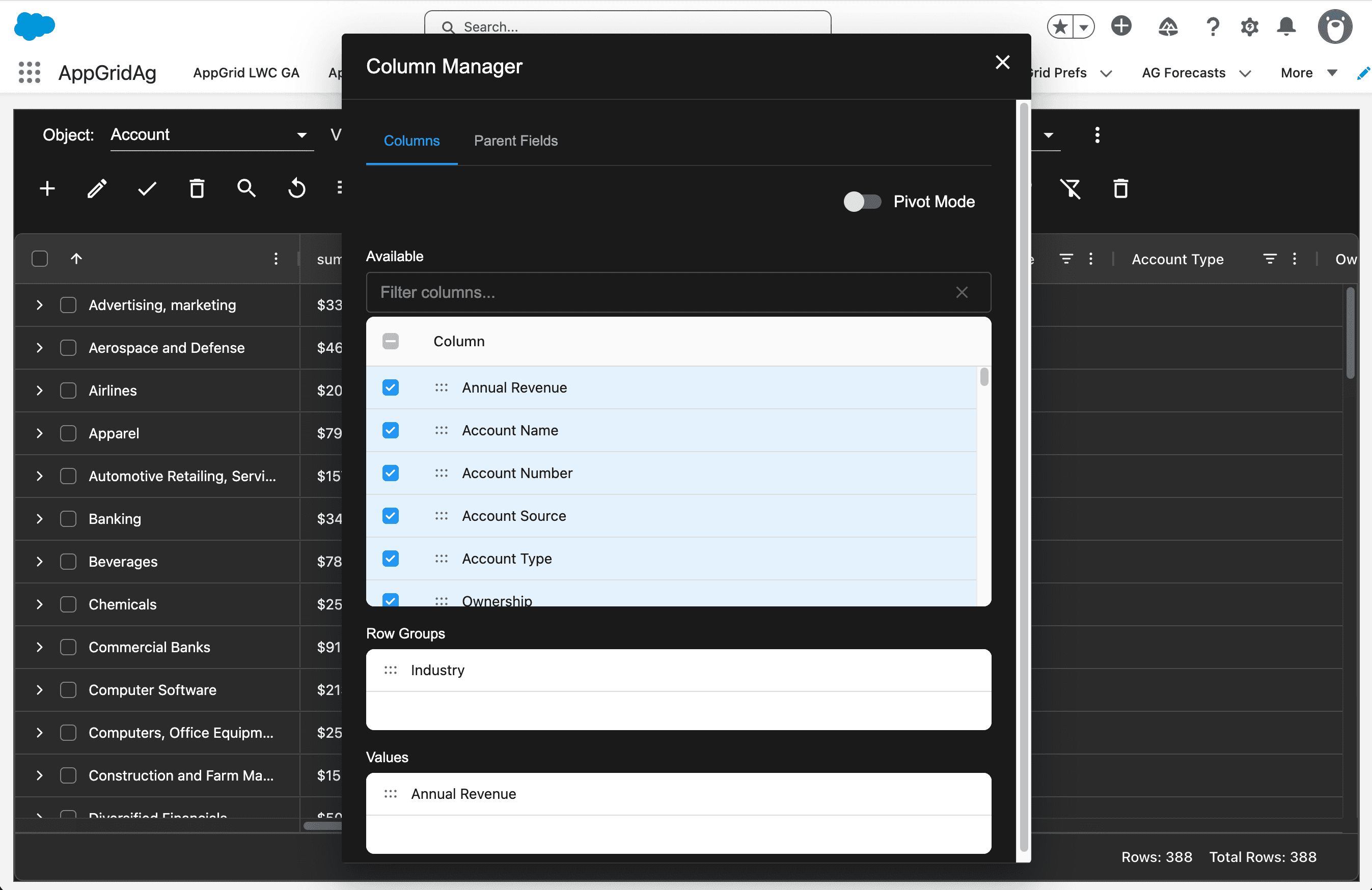Click the magnifier search icon in grid toolbar
Viewport: 1372px width, 890px height.
(x=246, y=188)
